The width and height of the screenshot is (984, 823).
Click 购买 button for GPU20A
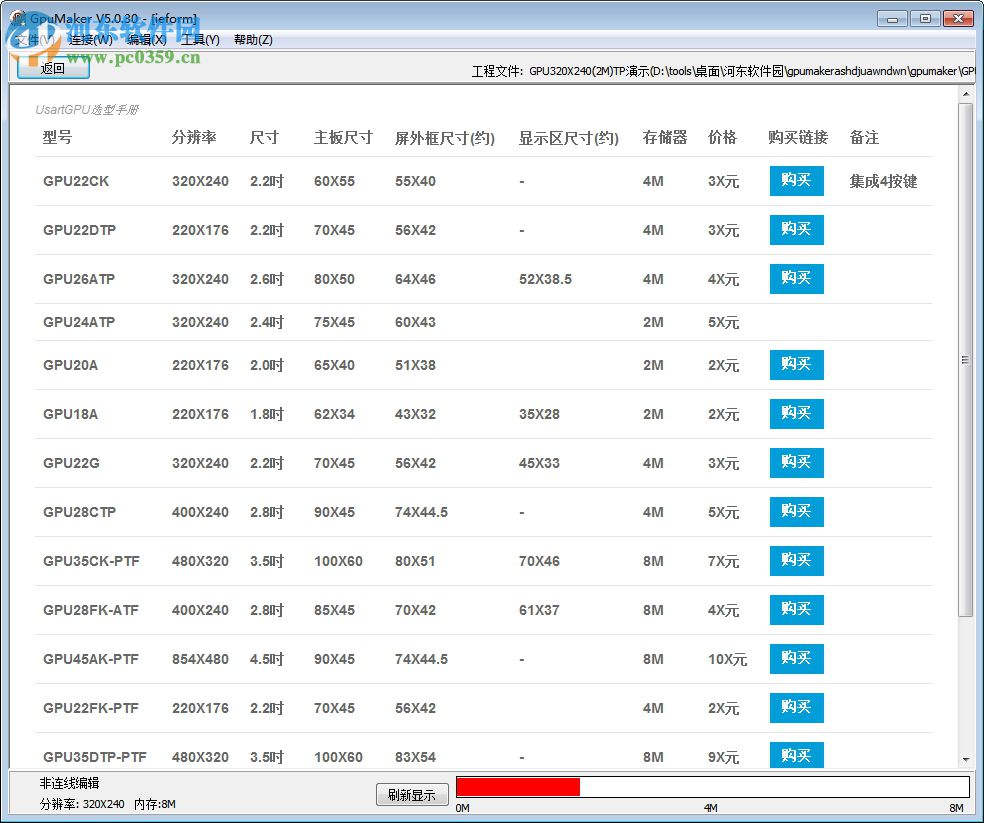coord(796,365)
